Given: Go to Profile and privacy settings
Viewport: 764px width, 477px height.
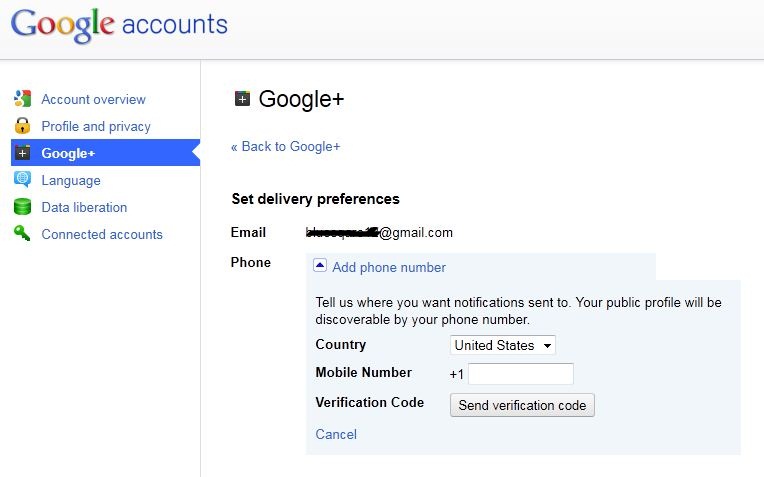Looking at the screenshot, I should [96, 126].
